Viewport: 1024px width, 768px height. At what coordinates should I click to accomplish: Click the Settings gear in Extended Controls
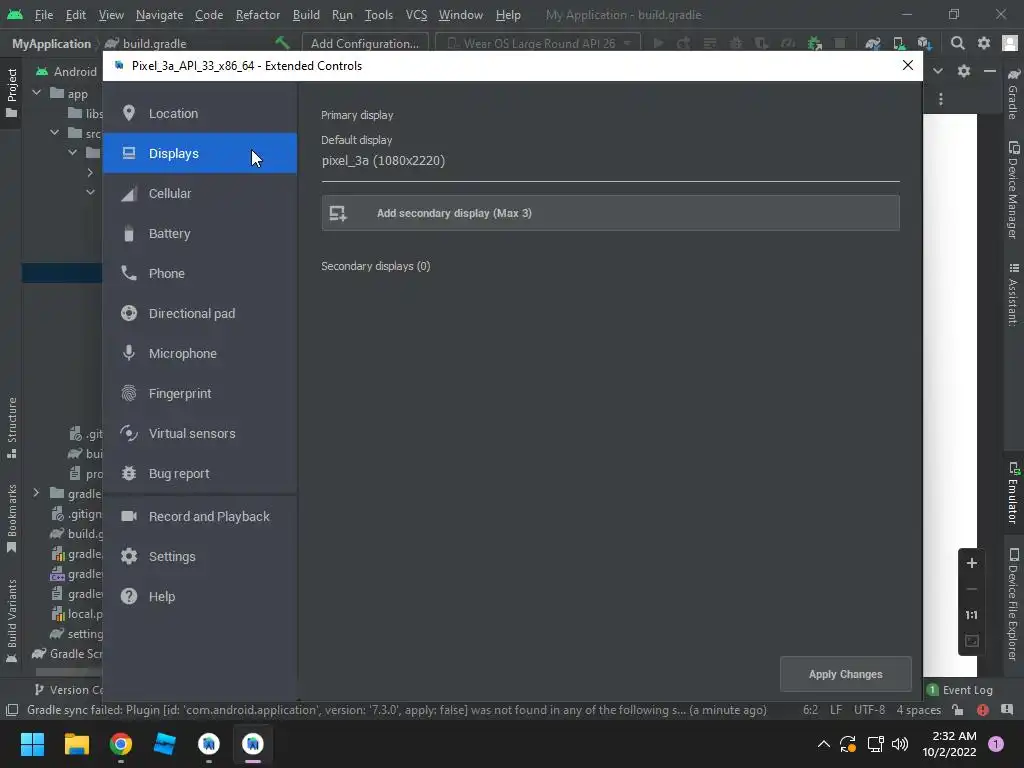pos(129,556)
